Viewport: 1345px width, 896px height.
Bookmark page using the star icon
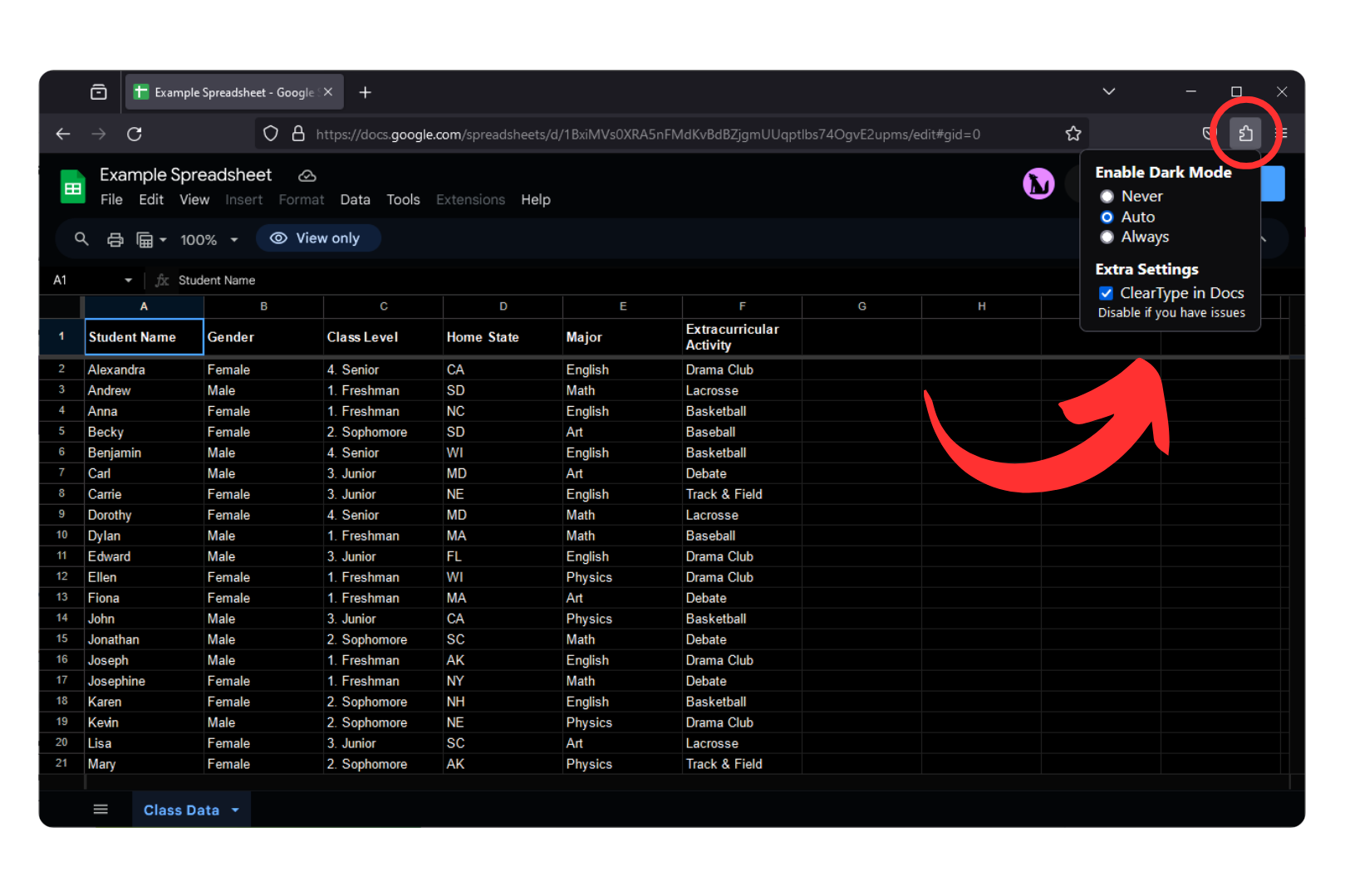point(1073,134)
